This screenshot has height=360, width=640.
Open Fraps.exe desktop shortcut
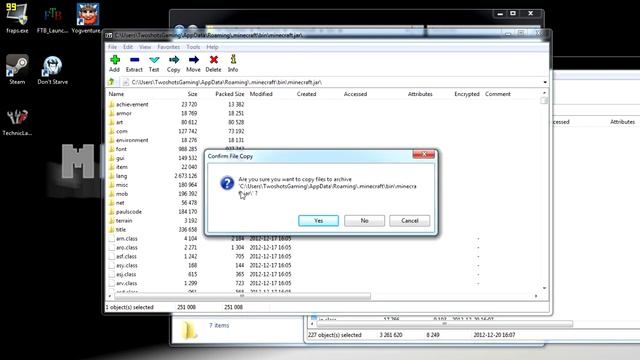tap(17, 18)
